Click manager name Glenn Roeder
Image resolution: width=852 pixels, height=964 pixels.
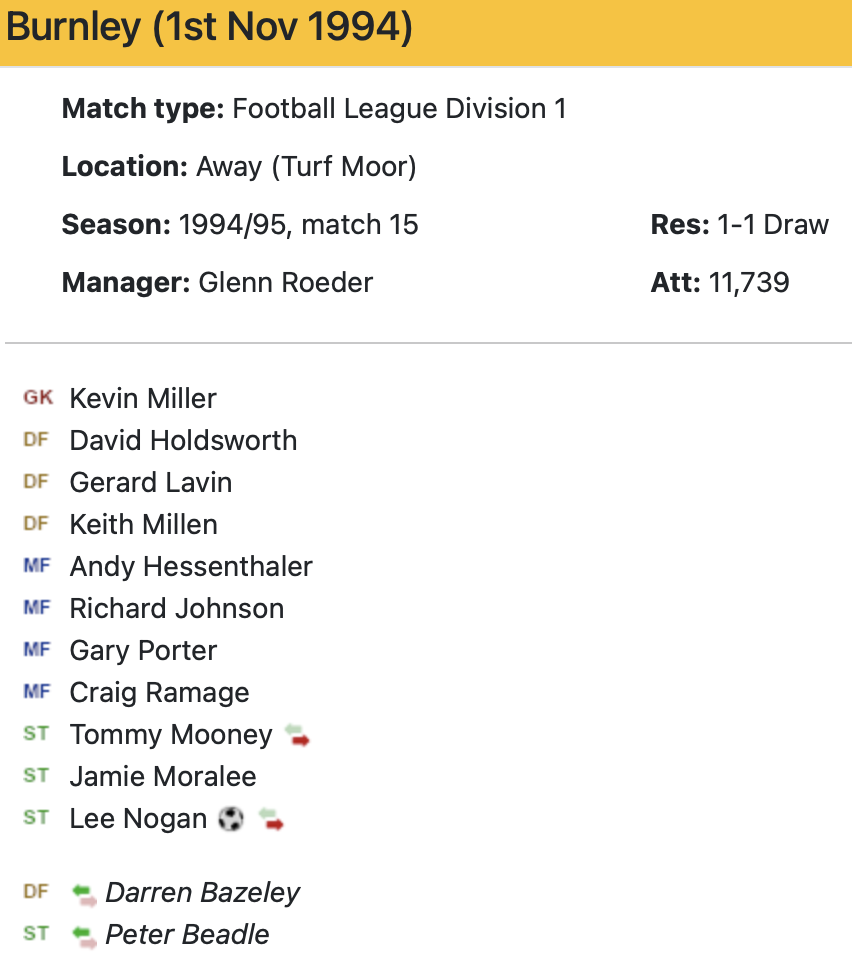click(x=285, y=283)
